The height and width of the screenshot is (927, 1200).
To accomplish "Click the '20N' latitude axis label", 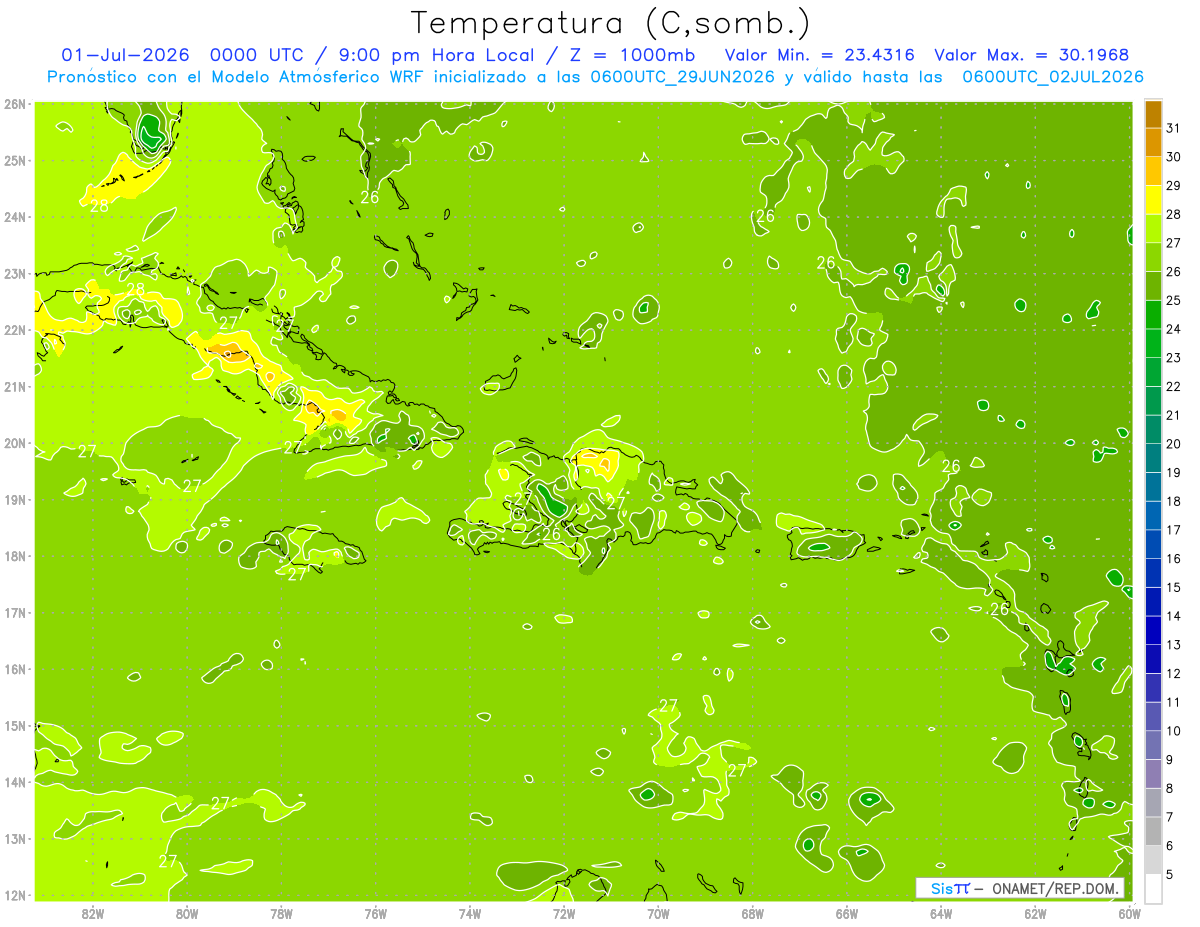I will pyautogui.click(x=15, y=443).
